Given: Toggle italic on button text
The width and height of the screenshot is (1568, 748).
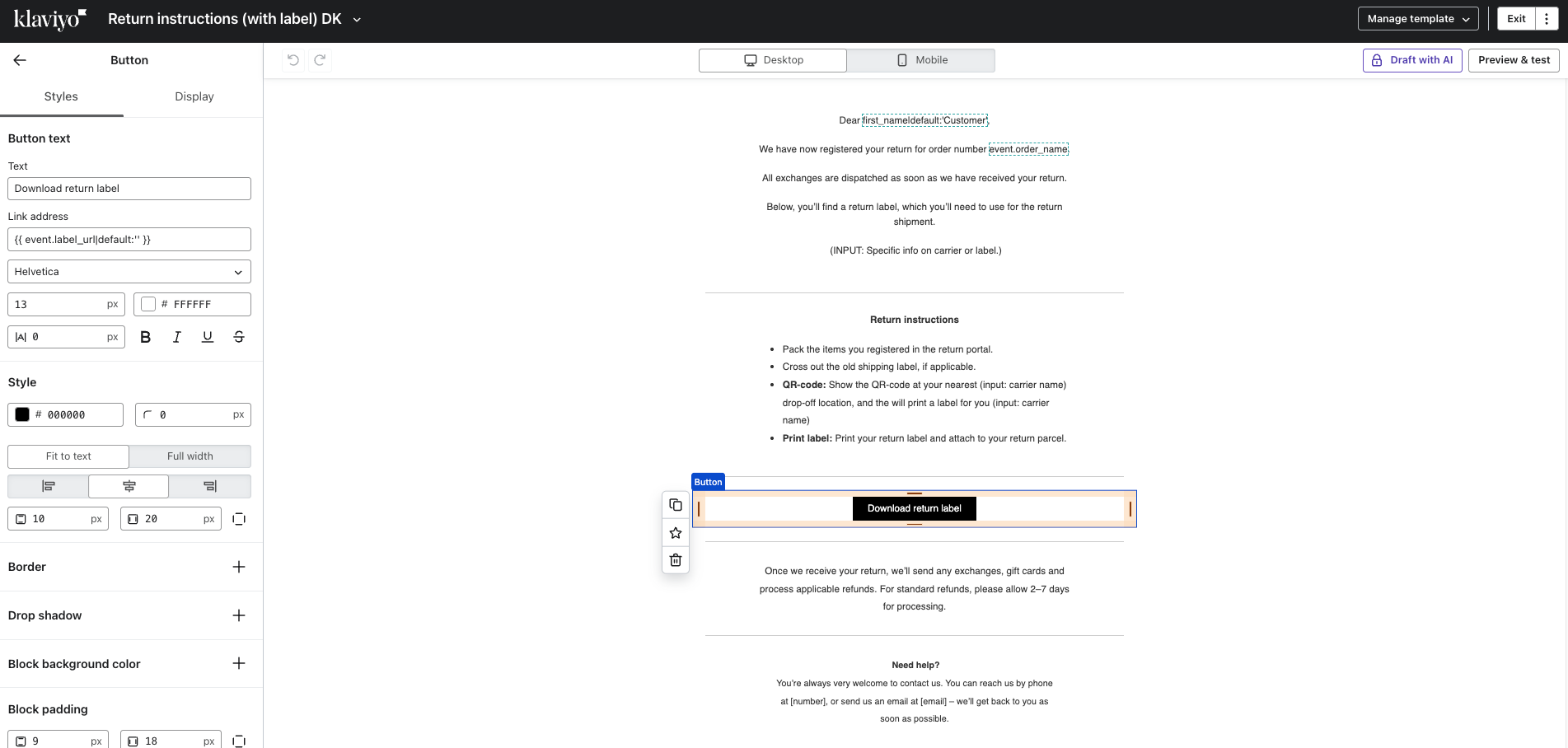Looking at the screenshot, I should (x=176, y=337).
